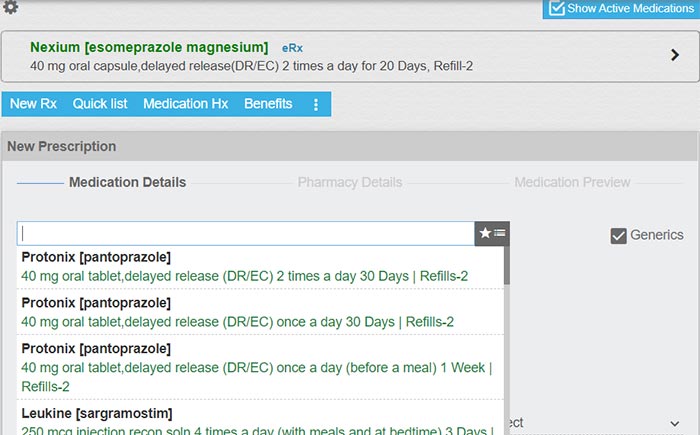Jump to the Medication Preview step

tap(572, 182)
